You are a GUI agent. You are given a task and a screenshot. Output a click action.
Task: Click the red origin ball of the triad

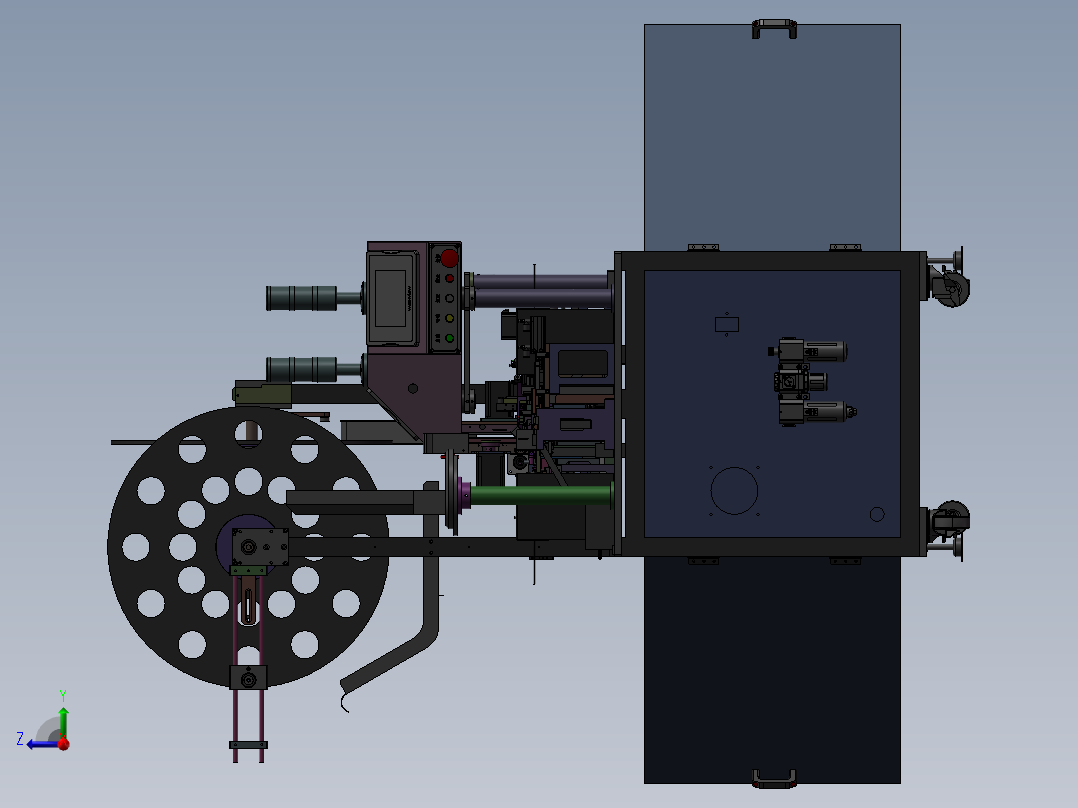tap(64, 744)
